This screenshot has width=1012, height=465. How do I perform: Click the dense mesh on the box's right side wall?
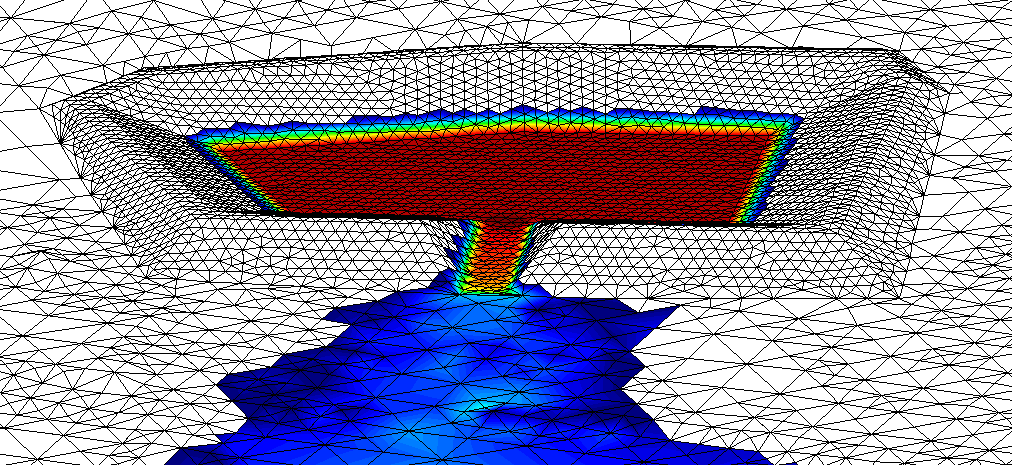850,160
